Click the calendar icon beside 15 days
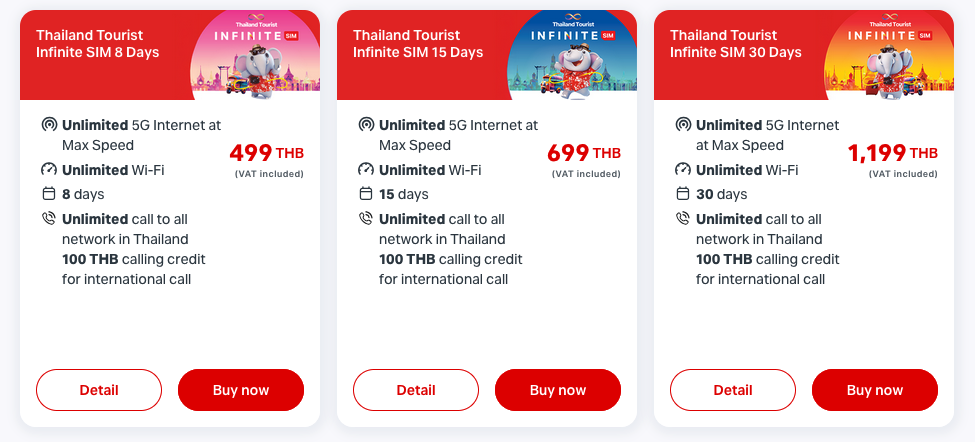Viewport: 975px width, 442px height. click(366, 194)
